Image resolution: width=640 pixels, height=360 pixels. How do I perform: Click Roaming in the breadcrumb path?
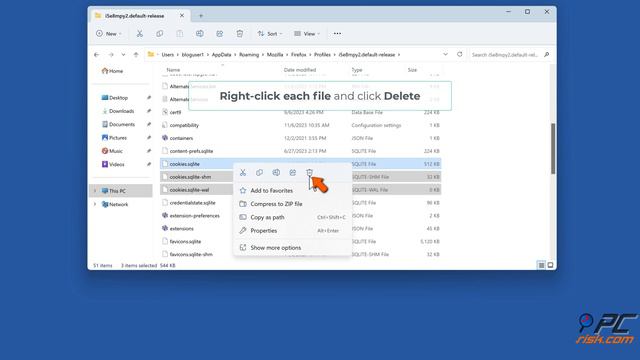(249, 55)
